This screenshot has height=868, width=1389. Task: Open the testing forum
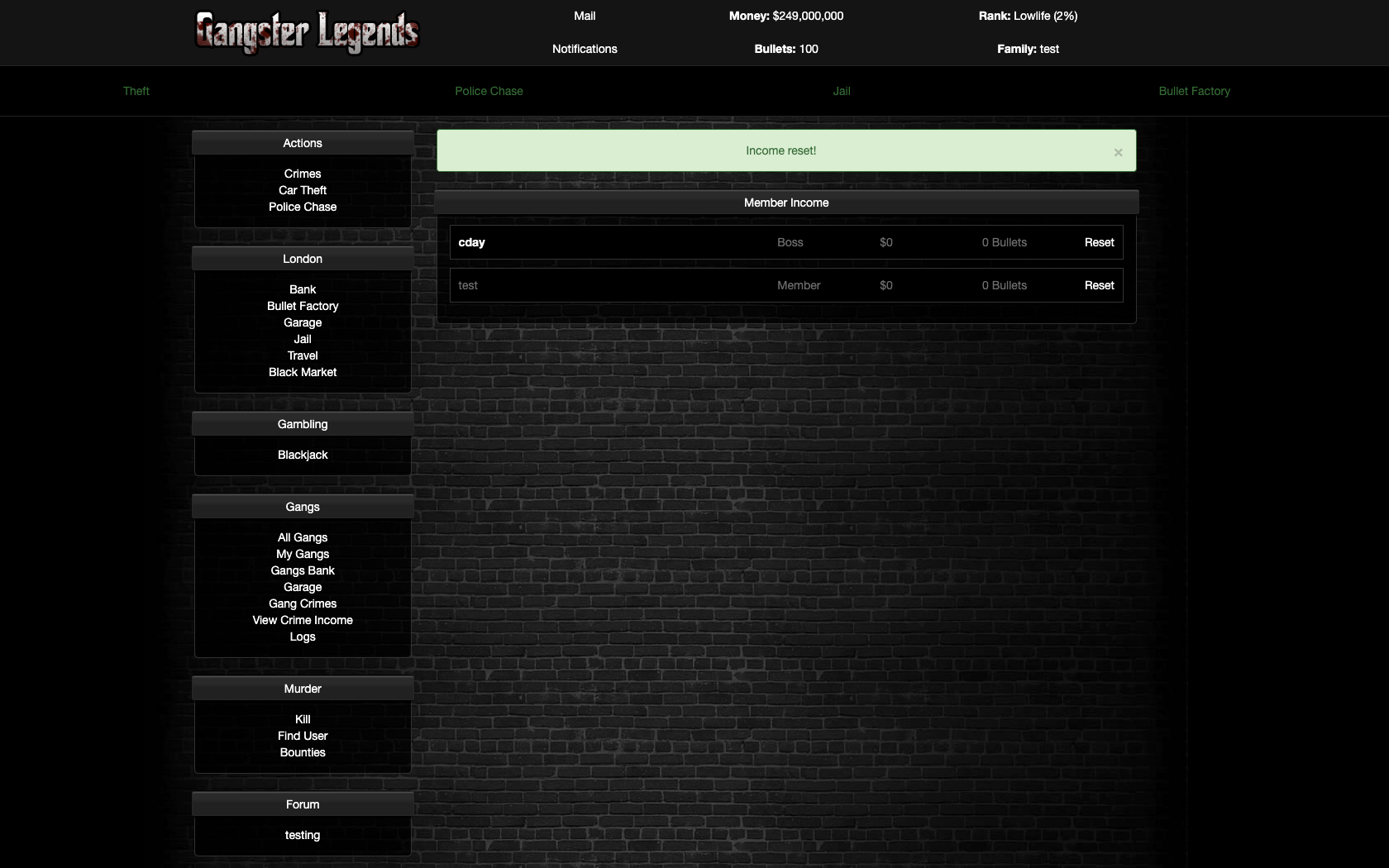[303, 835]
